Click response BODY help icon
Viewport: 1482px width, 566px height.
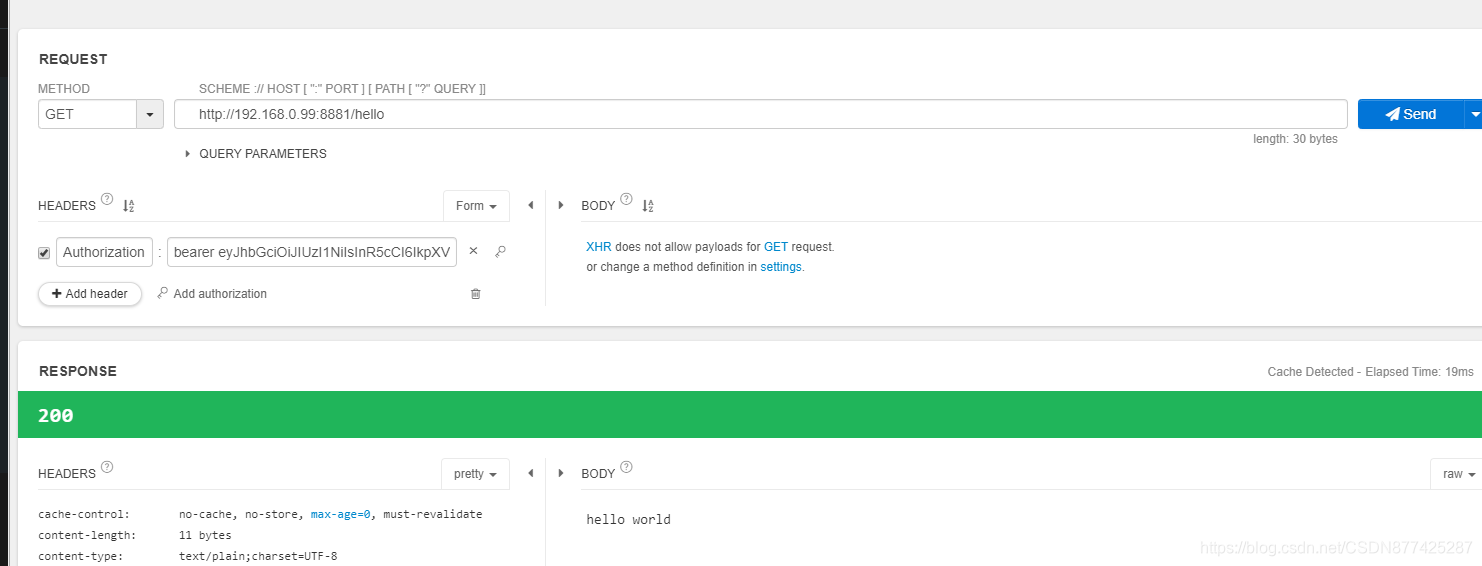(627, 467)
